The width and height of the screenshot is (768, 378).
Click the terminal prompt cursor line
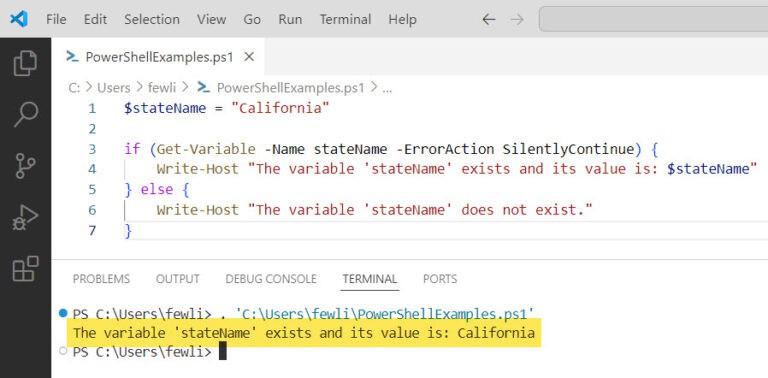149,352
